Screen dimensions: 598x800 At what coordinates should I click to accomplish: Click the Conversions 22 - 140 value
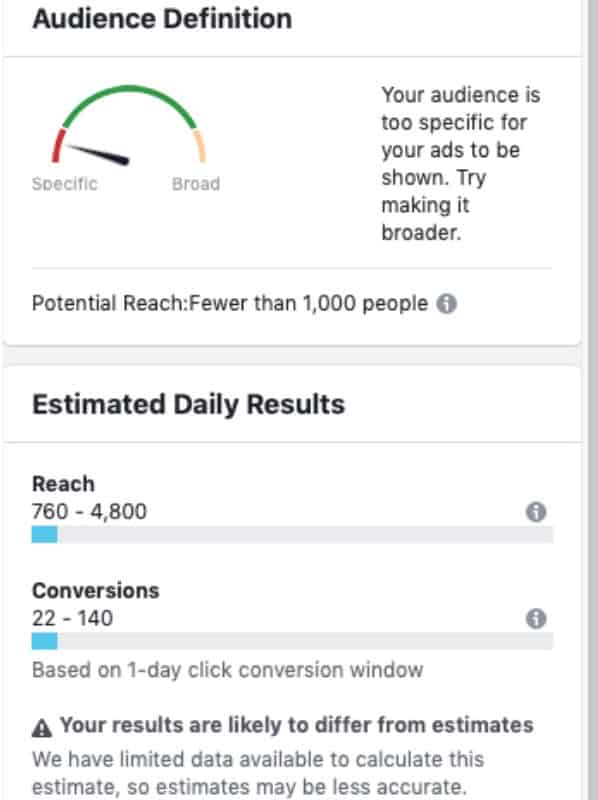pyautogui.click(x=72, y=618)
